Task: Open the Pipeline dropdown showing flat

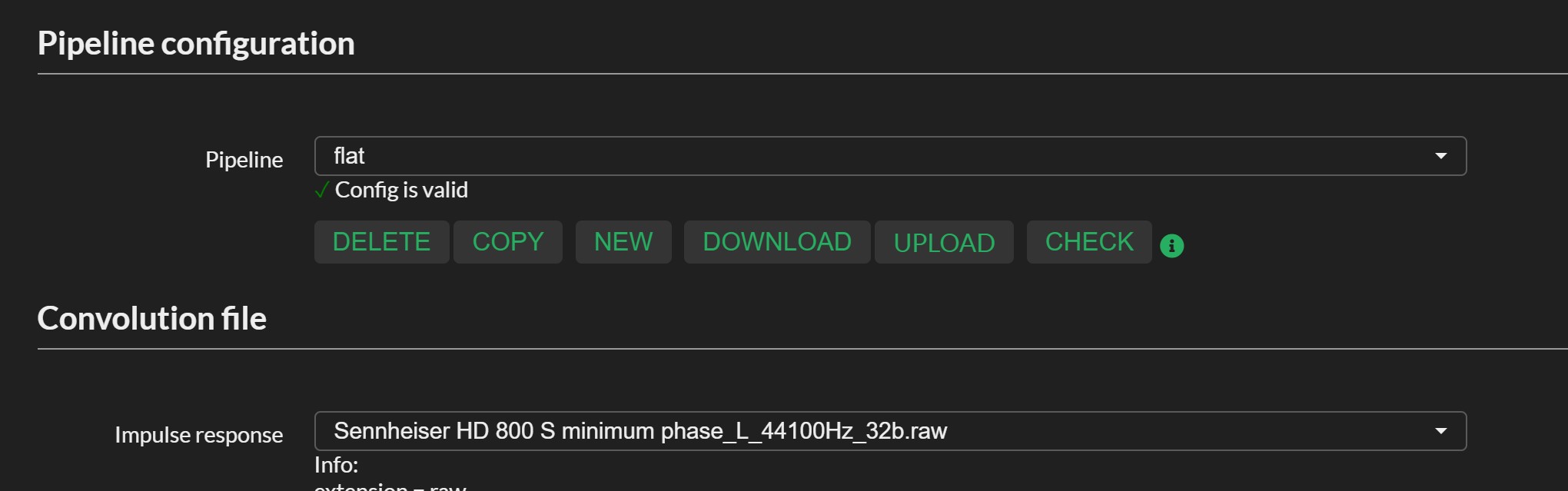Action: click(x=890, y=156)
